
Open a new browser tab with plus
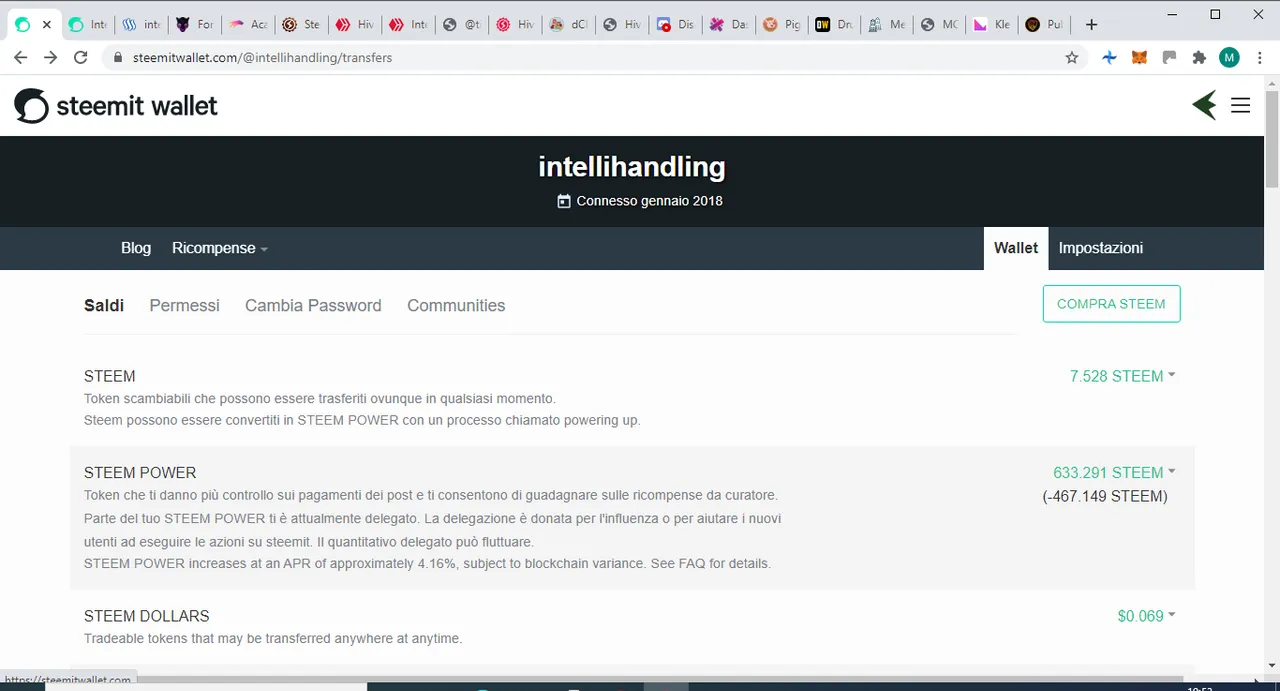1091,24
